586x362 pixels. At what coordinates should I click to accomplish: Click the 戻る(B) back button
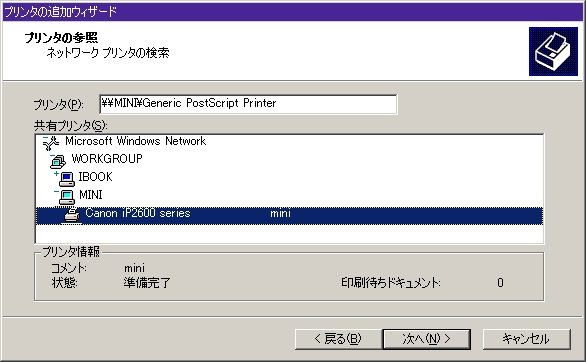338,339
